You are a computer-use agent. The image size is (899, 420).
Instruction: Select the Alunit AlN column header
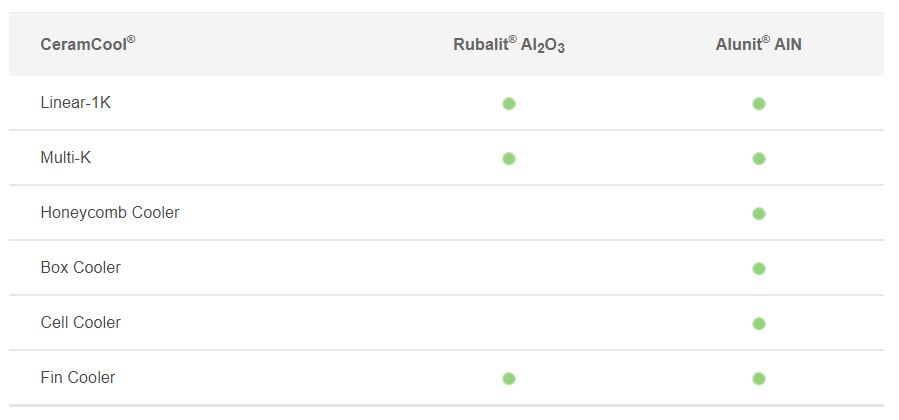(x=759, y=44)
